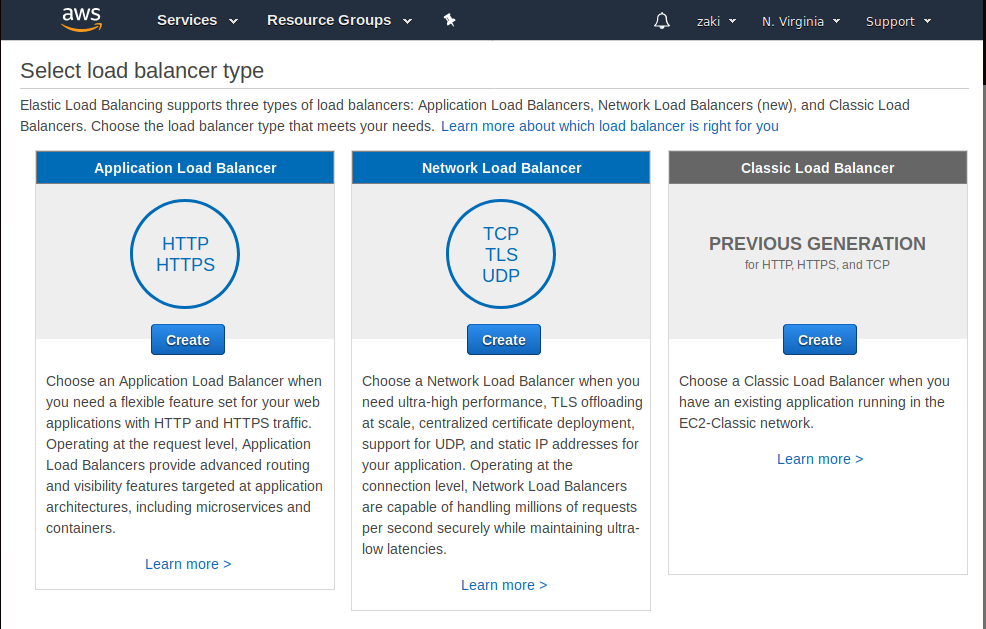Open the N. Virginia region selector
The width and height of the screenshot is (986, 629).
point(800,21)
